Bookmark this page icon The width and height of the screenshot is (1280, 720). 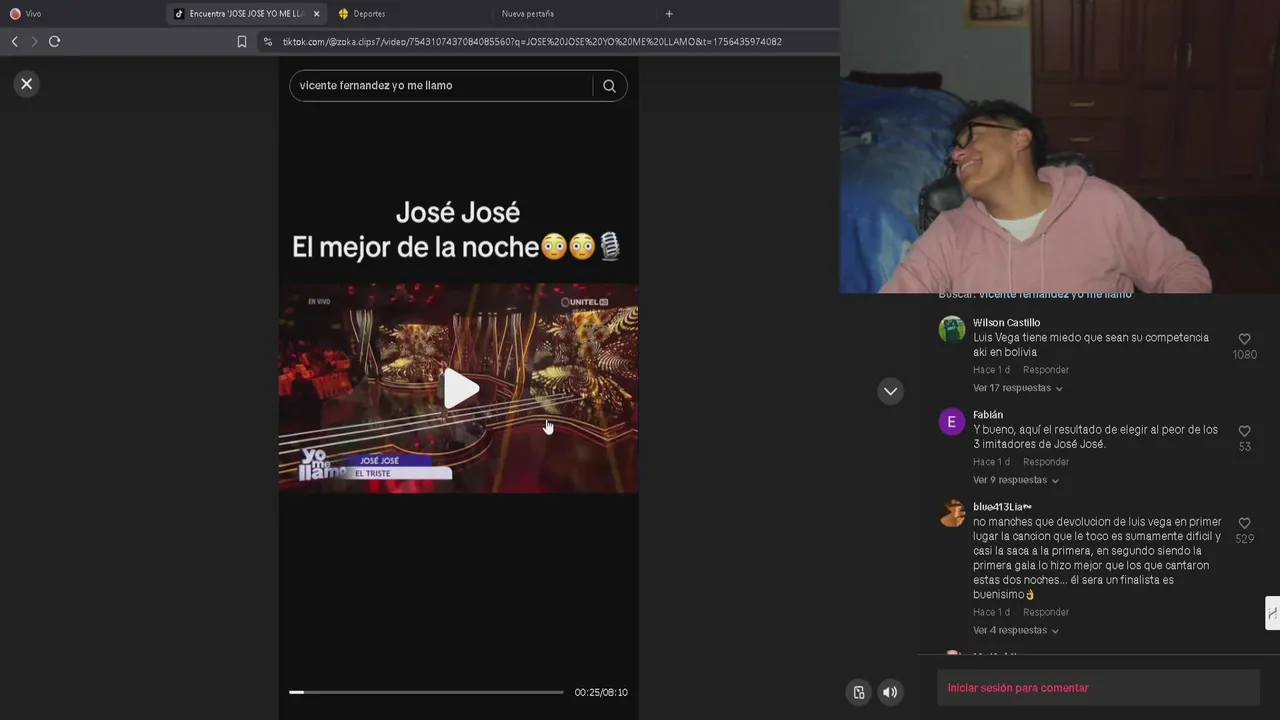click(x=242, y=42)
